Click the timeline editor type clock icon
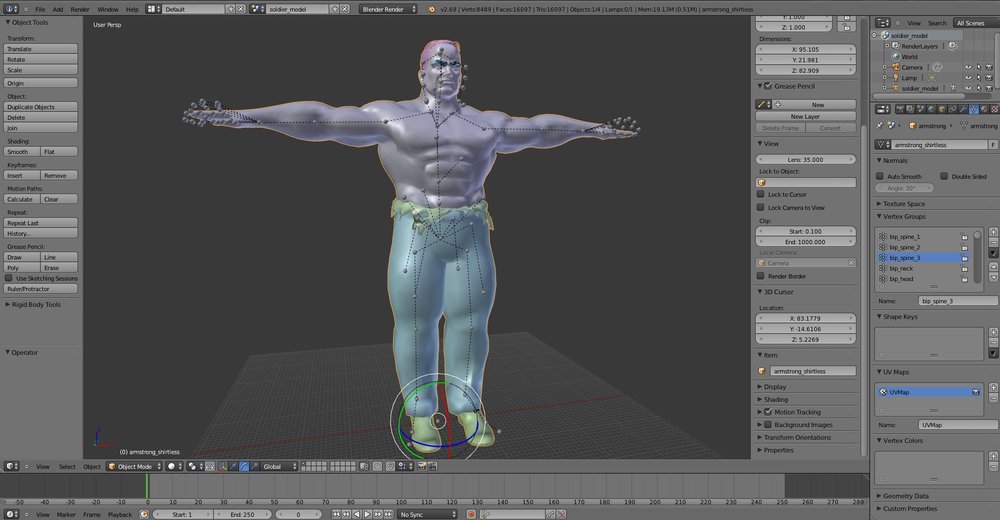This screenshot has width=1000, height=520. click(x=11, y=514)
